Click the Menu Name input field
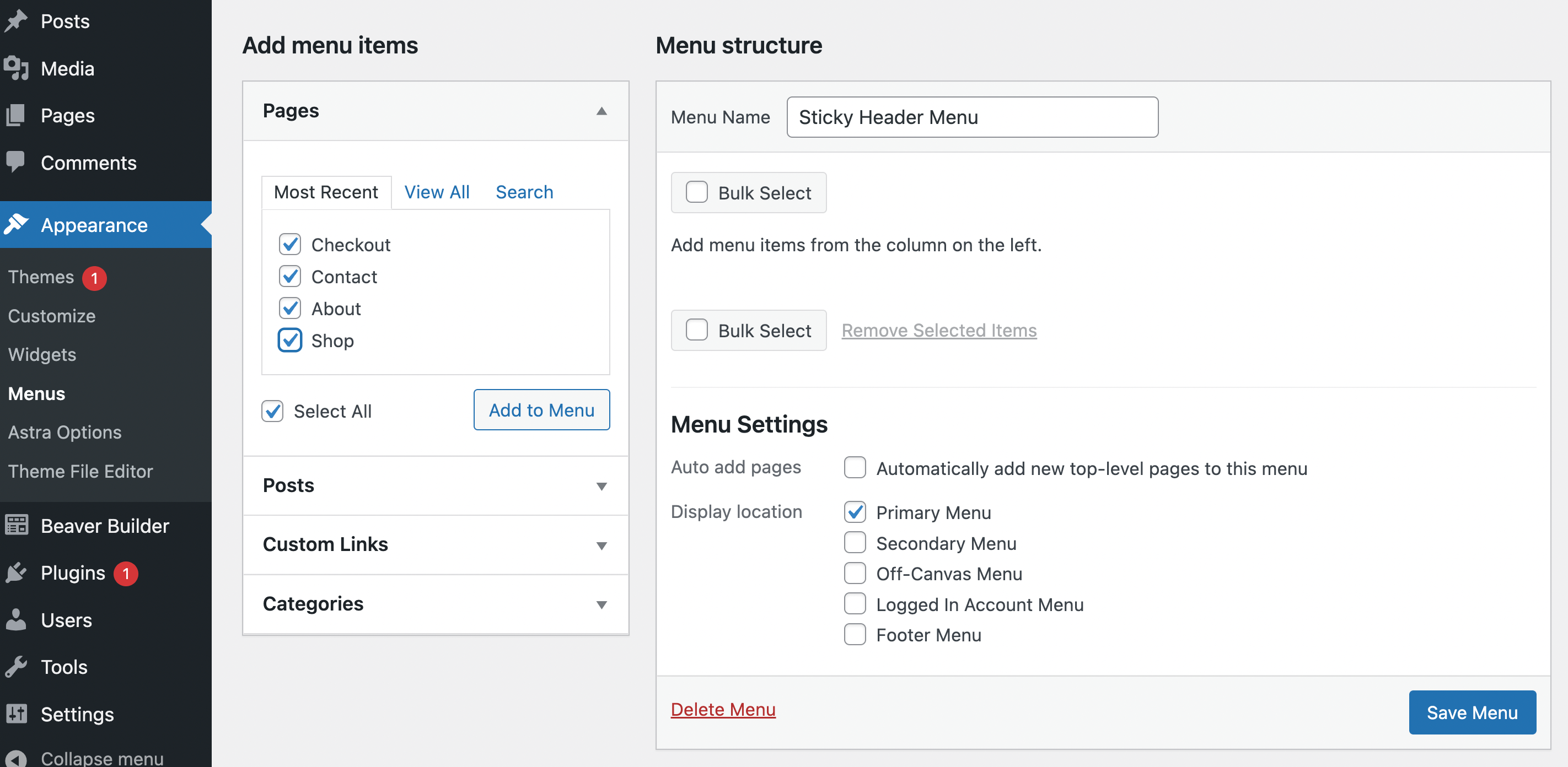Image resolution: width=1568 pixels, height=767 pixels. (x=972, y=117)
